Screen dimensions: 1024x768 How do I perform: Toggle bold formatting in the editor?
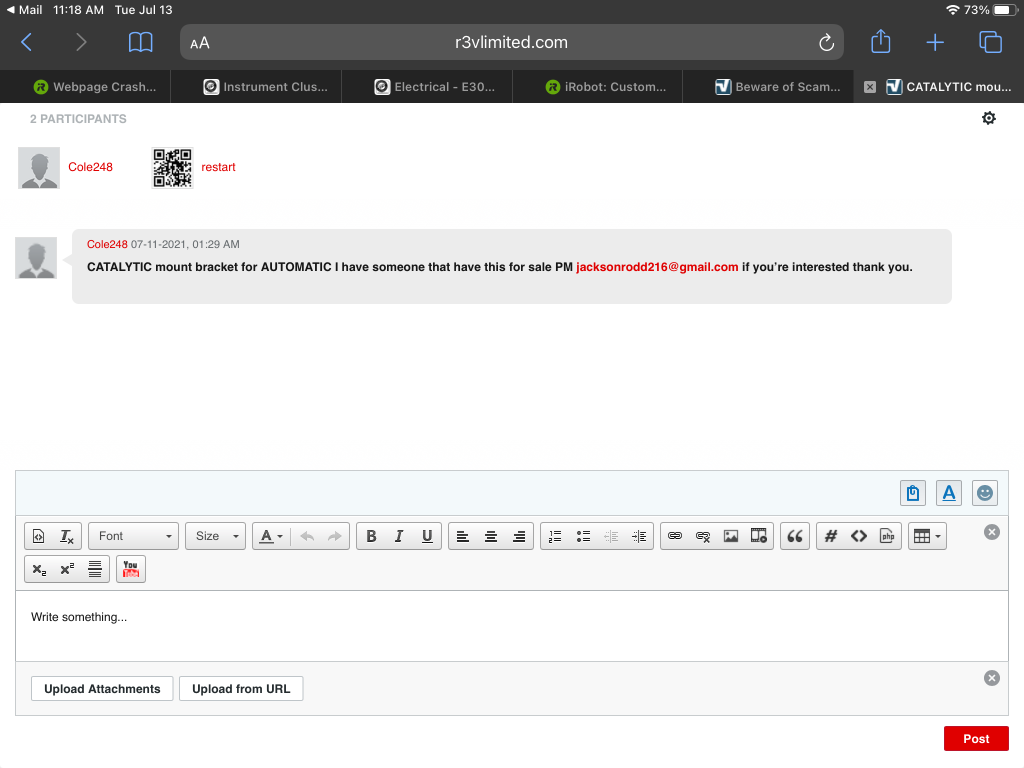[x=371, y=536]
